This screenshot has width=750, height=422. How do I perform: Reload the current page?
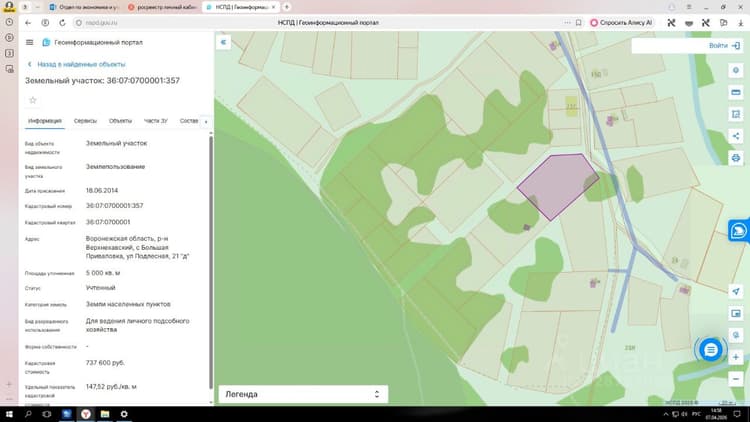click(62, 22)
